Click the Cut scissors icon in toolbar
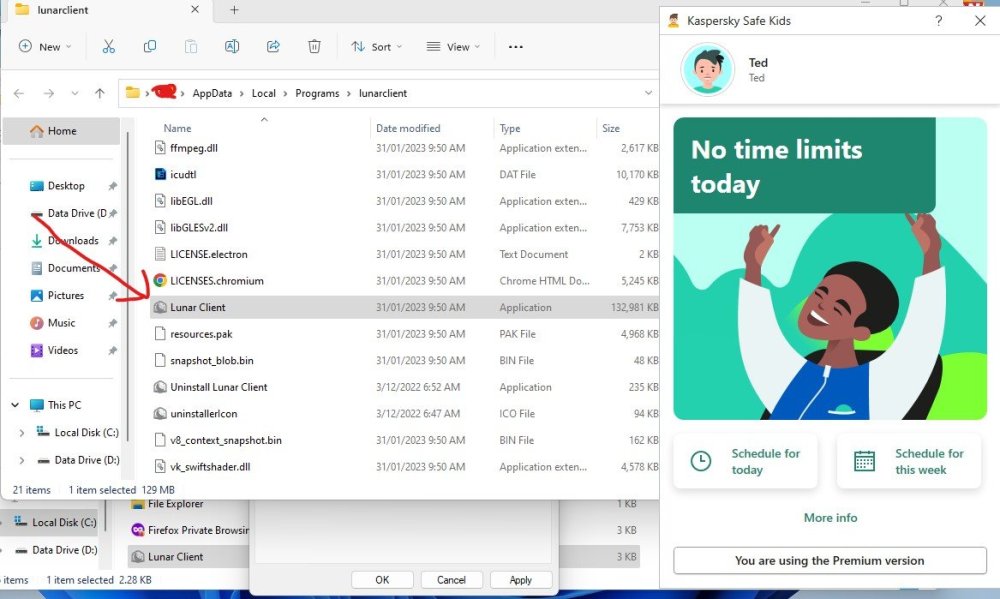Image resolution: width=1000 pixels, height=599 pixels. click(x=108, y=47)
